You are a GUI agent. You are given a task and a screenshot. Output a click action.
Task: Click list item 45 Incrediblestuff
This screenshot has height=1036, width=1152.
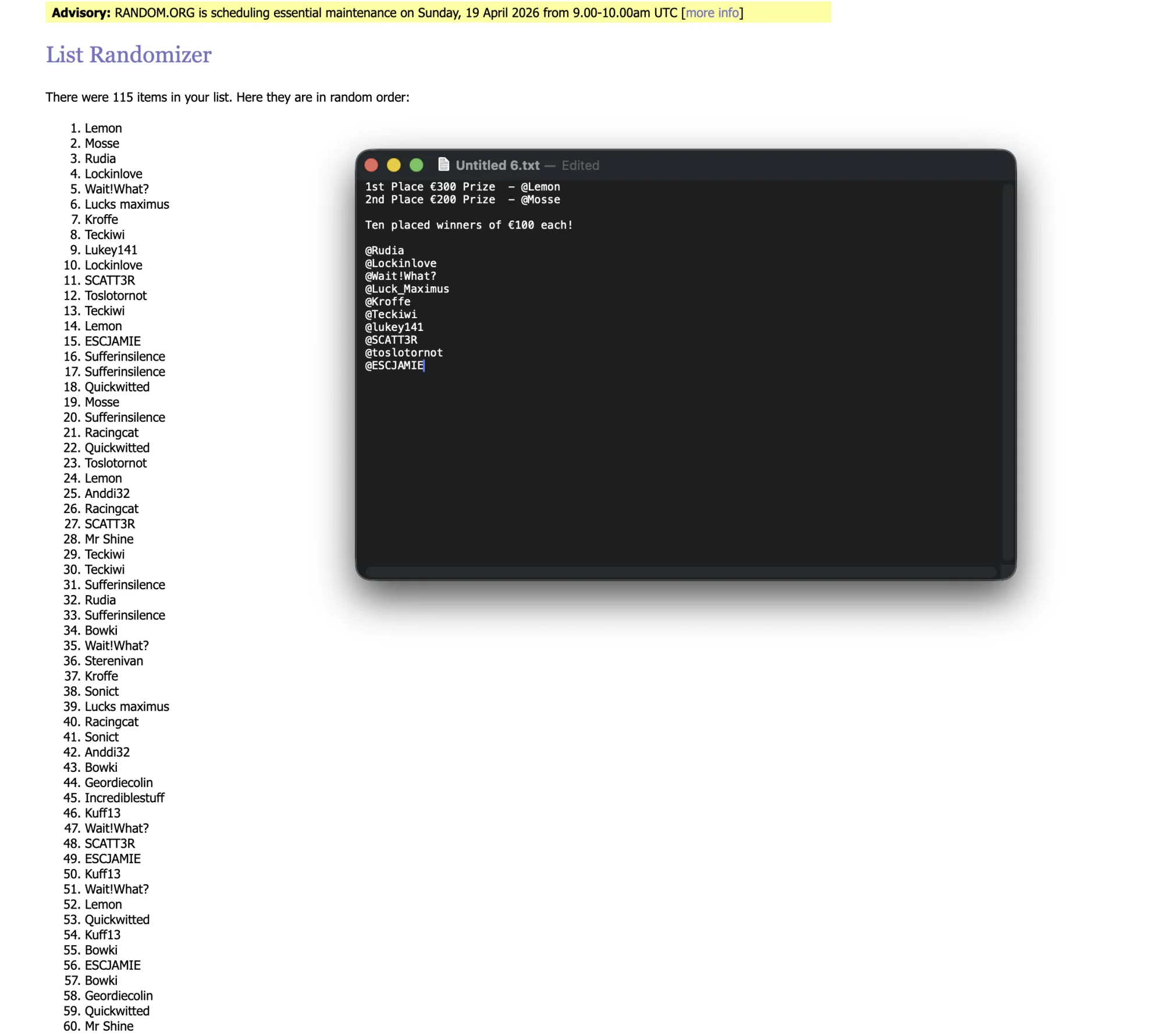point(125,798)
